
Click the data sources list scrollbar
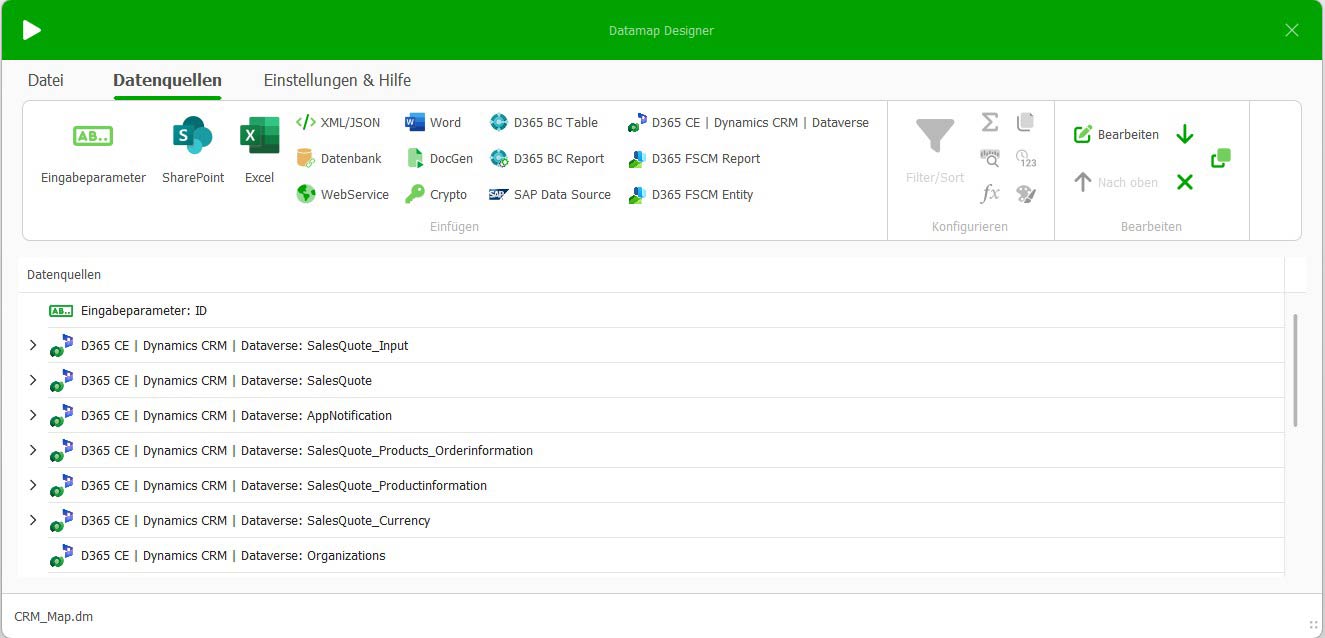[x=1295, y=370]
